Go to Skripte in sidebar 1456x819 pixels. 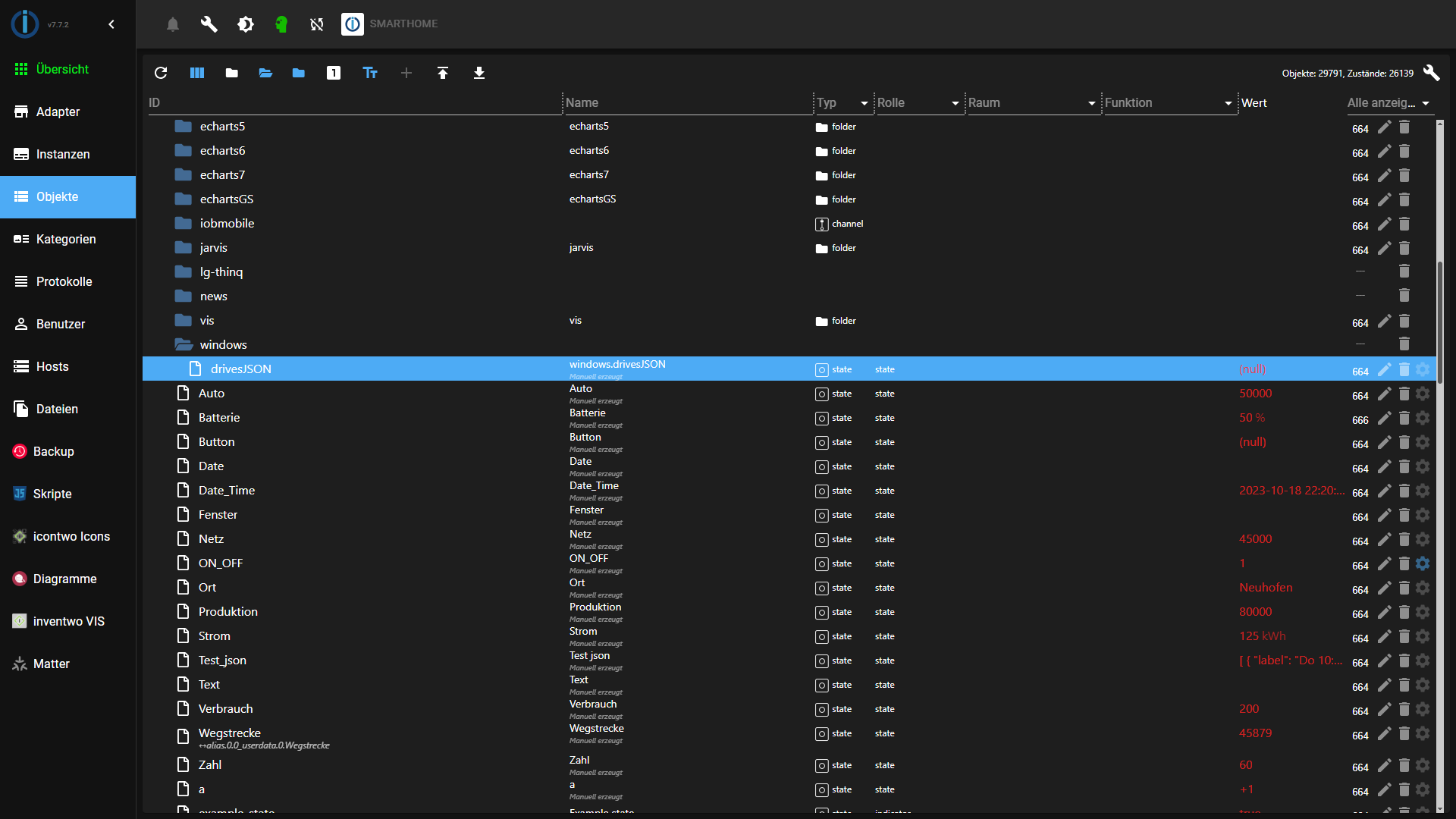pyautogui.click(x=52, y=494)
